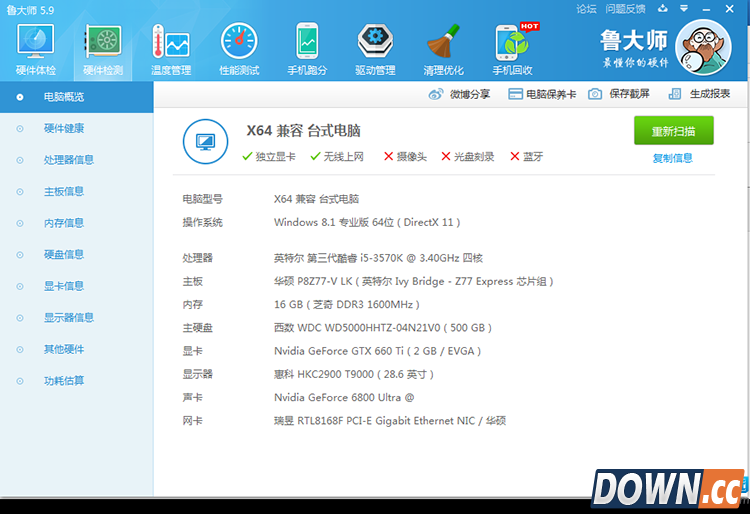The image size is (750, 514).
Task: Open 硬盘信息 sidebar item
Action: [x=77, y=255]
